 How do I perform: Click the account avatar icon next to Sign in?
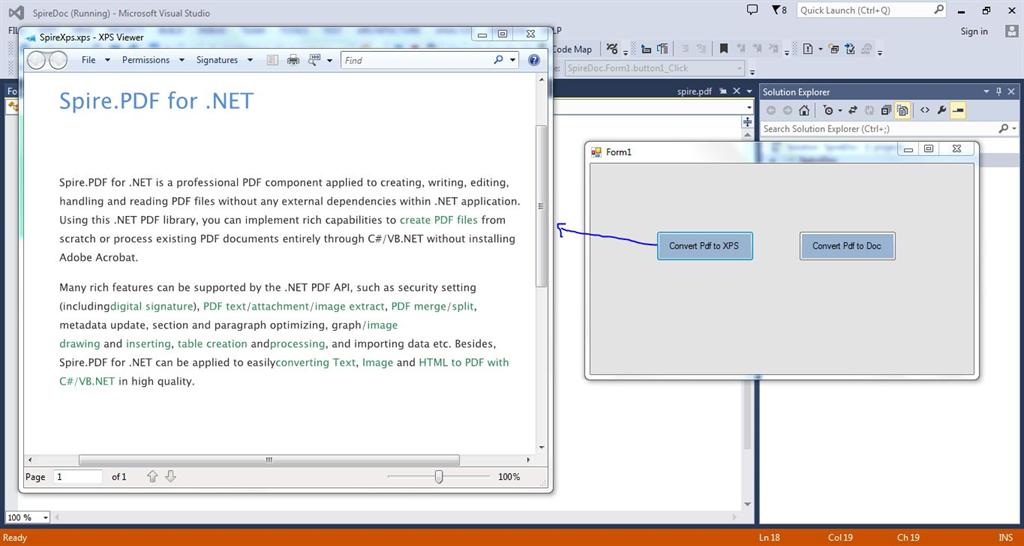pyautogui.click(x=1011, y=31)
